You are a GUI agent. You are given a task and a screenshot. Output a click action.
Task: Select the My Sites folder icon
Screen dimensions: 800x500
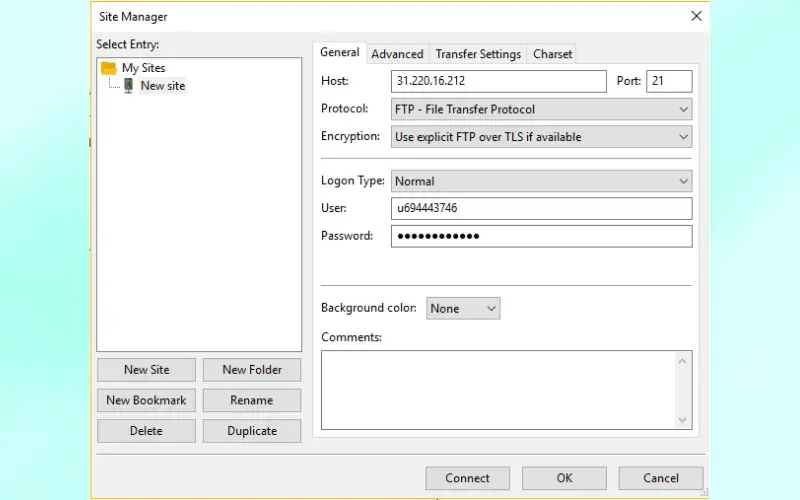click(109, 68)
